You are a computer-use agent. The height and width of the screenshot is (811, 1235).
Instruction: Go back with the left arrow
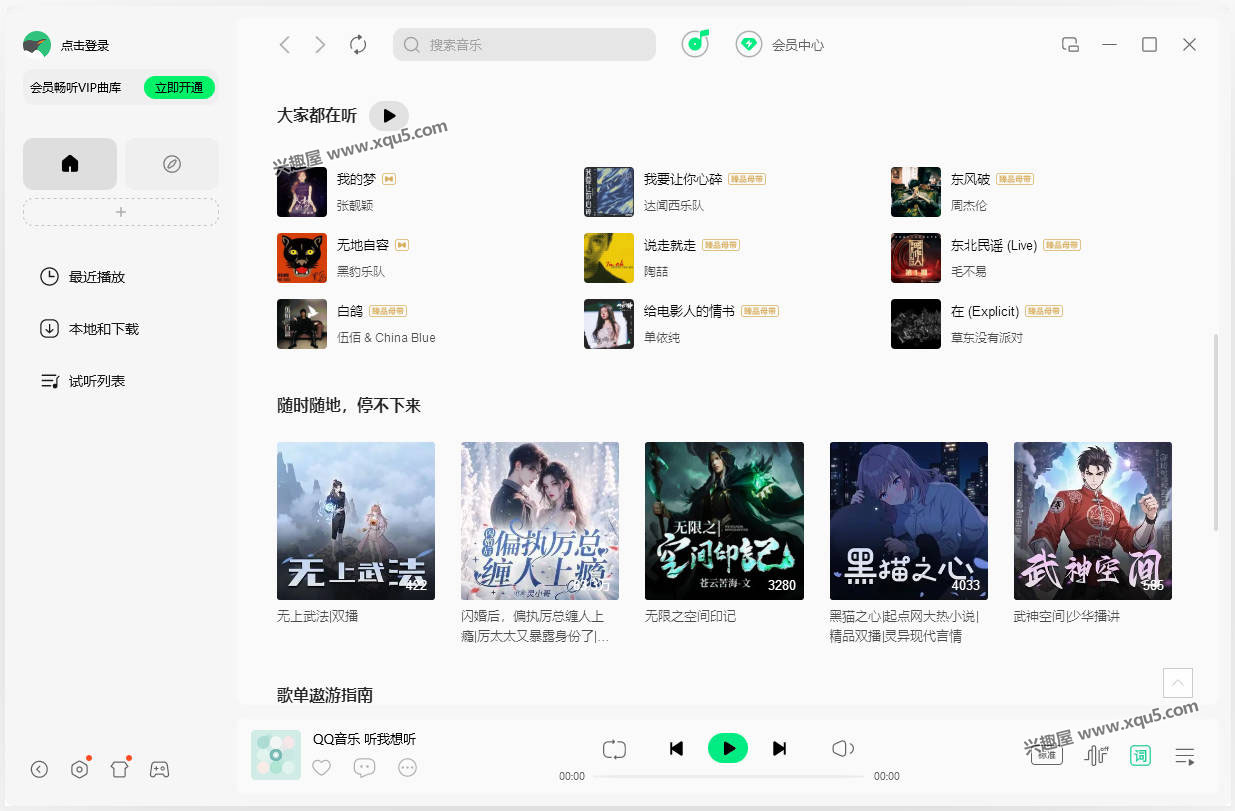coord(285,45)
